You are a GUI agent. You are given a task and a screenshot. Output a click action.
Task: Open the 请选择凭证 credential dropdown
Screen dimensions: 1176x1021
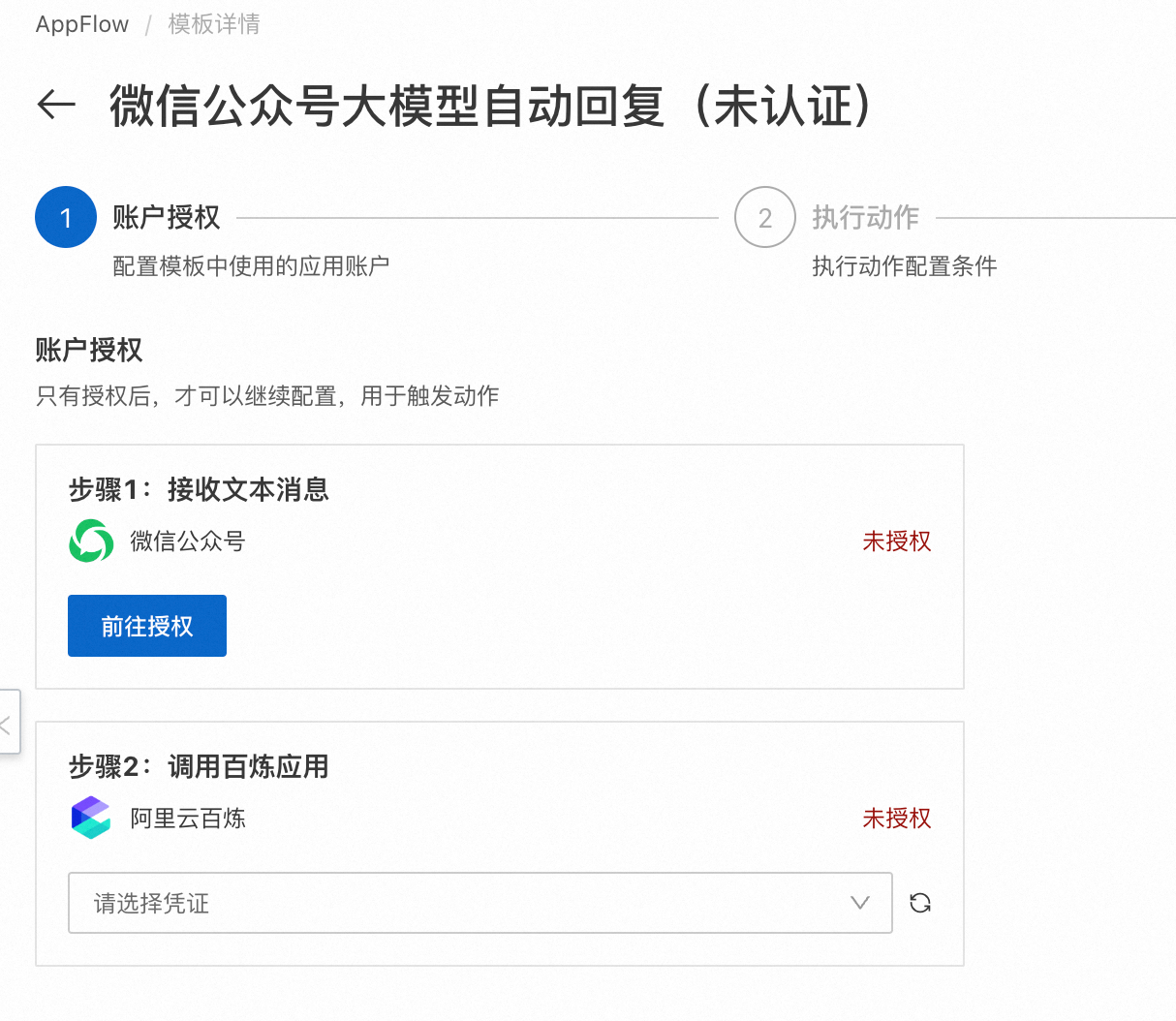[x=480, y=903]
